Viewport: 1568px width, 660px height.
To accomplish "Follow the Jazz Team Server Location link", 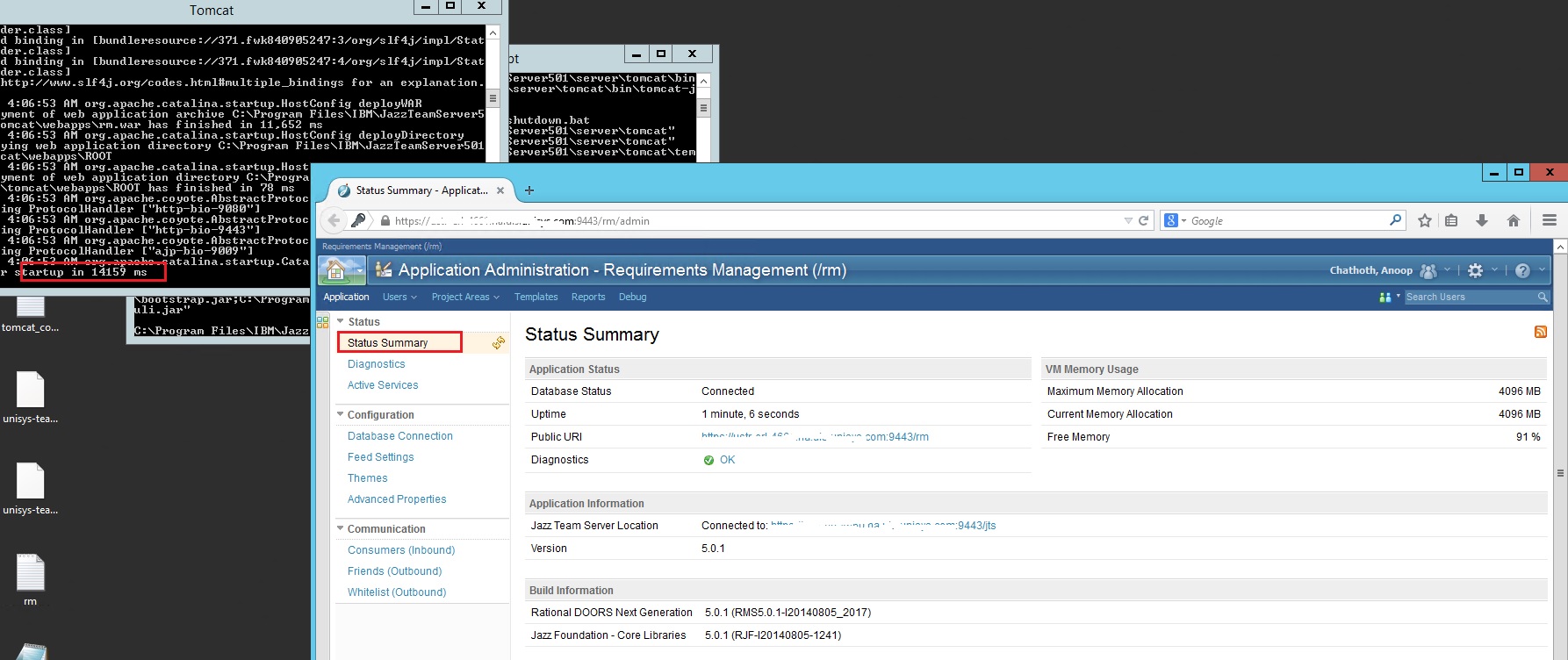I will [883, 526].
